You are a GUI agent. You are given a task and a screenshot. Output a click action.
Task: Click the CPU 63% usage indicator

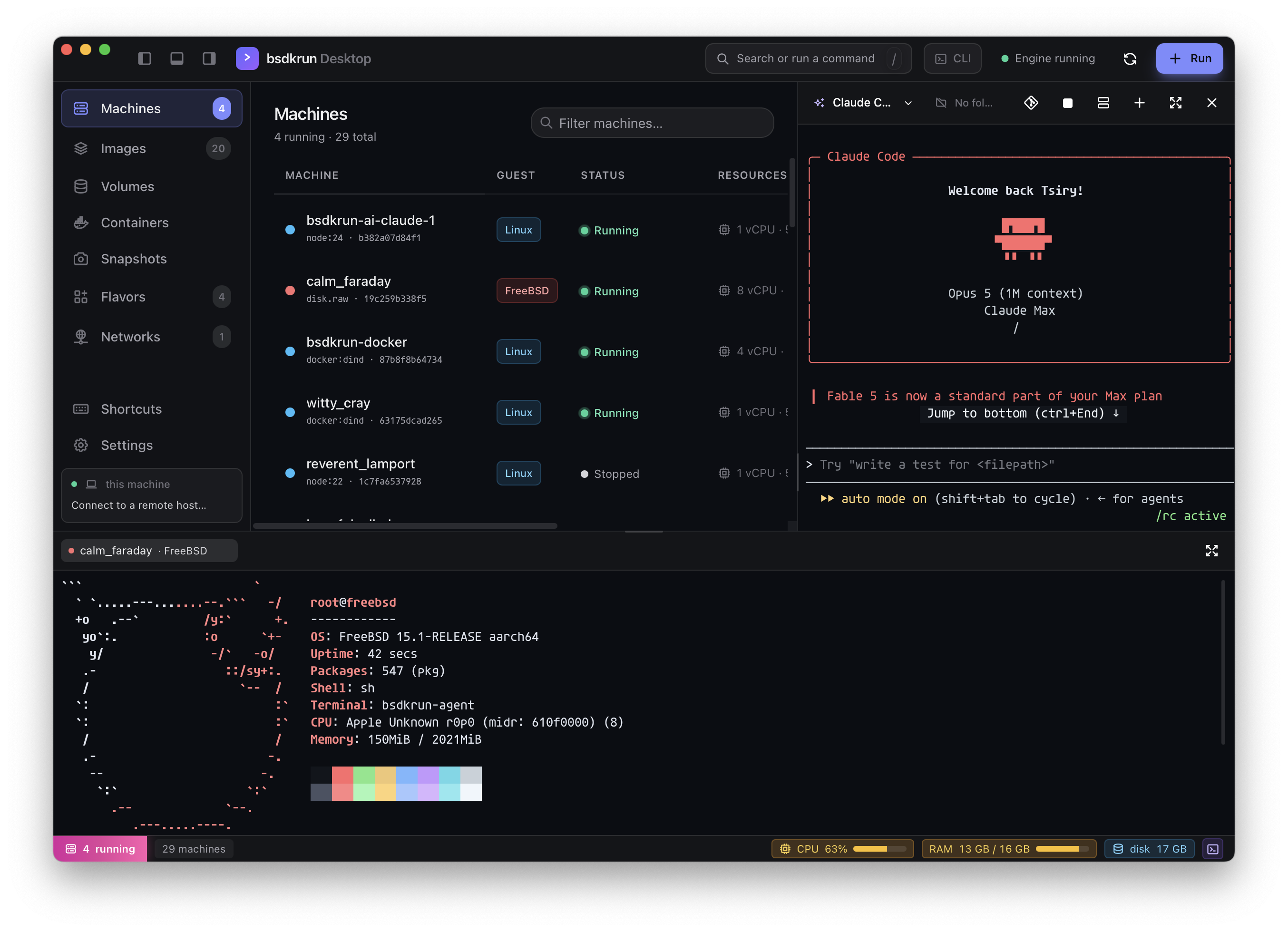point(842,849)
